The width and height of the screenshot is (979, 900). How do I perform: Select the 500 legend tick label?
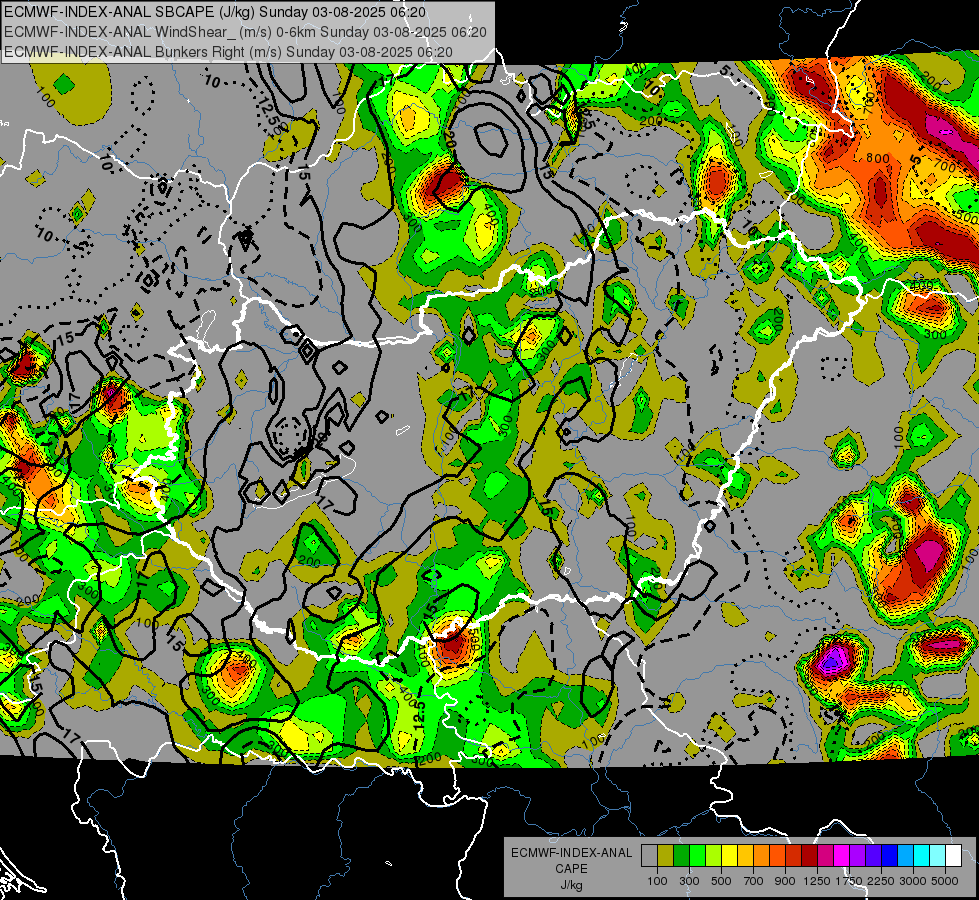[x=721, y=881]
